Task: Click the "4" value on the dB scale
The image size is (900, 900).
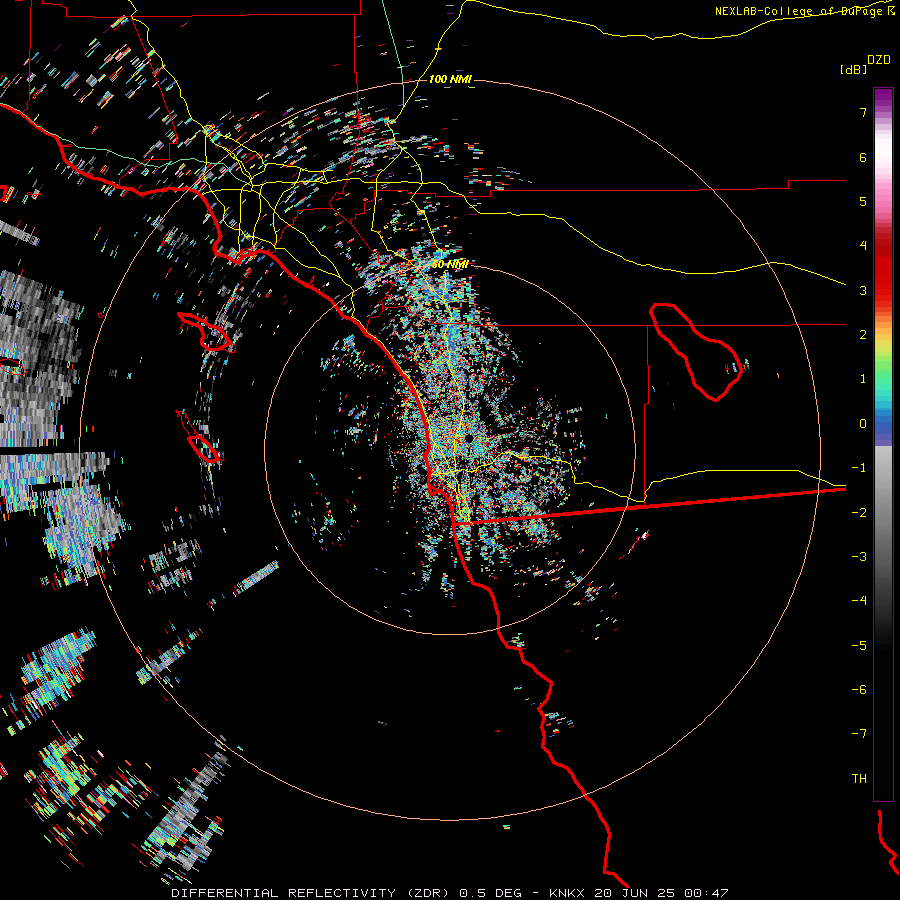Action: [x=863, y=246]
